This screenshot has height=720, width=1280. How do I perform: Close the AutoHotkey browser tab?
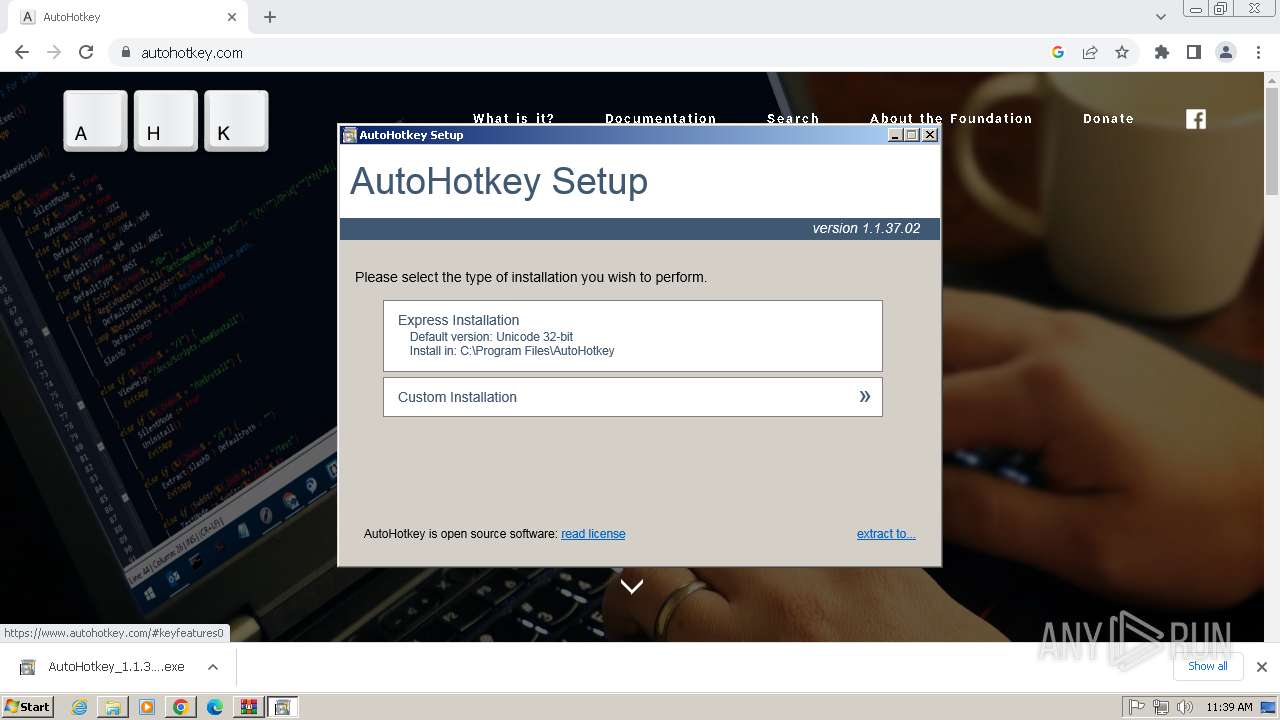[x=232, y=17]
